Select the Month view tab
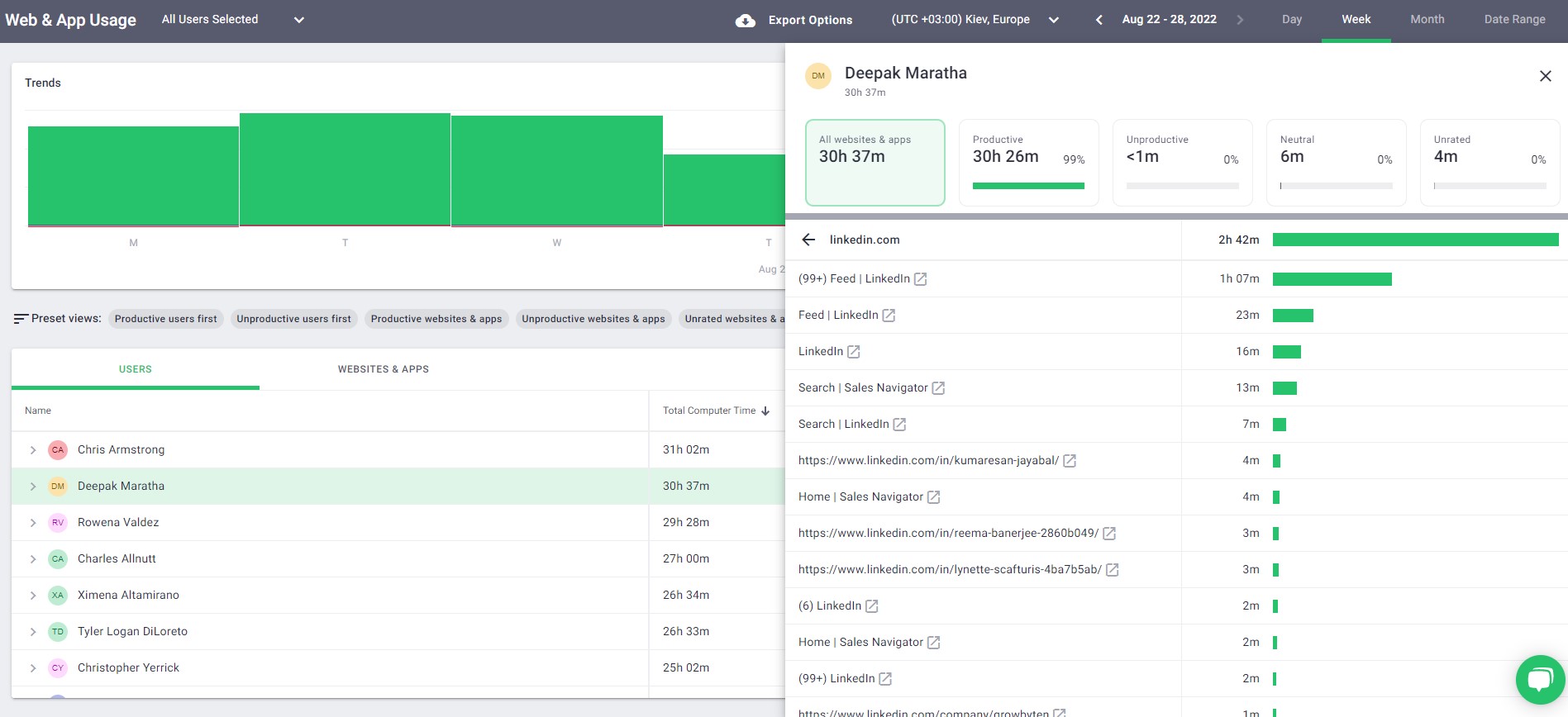 coord(1427,20)
